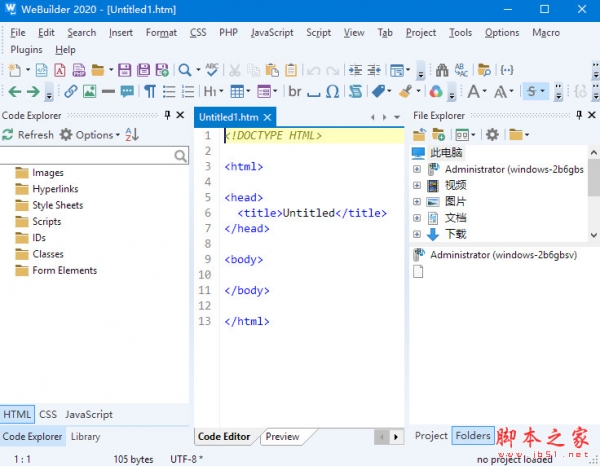
Task: Toggle the pin on Code Explorer panel
Action: tap(167, 116)
